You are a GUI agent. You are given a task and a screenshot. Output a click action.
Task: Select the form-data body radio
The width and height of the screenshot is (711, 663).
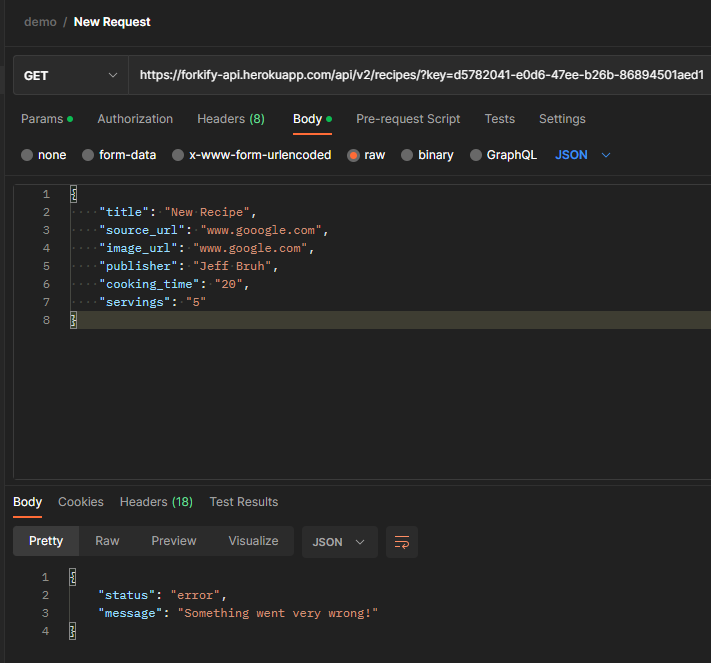88,155
